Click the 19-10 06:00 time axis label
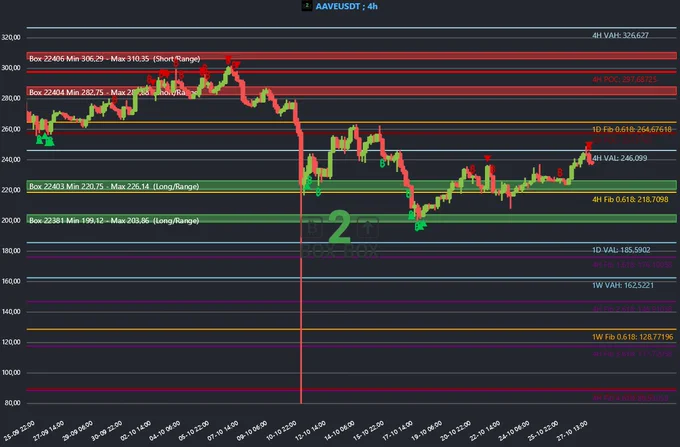Screen dimensions: 680x447 [425, 431]
